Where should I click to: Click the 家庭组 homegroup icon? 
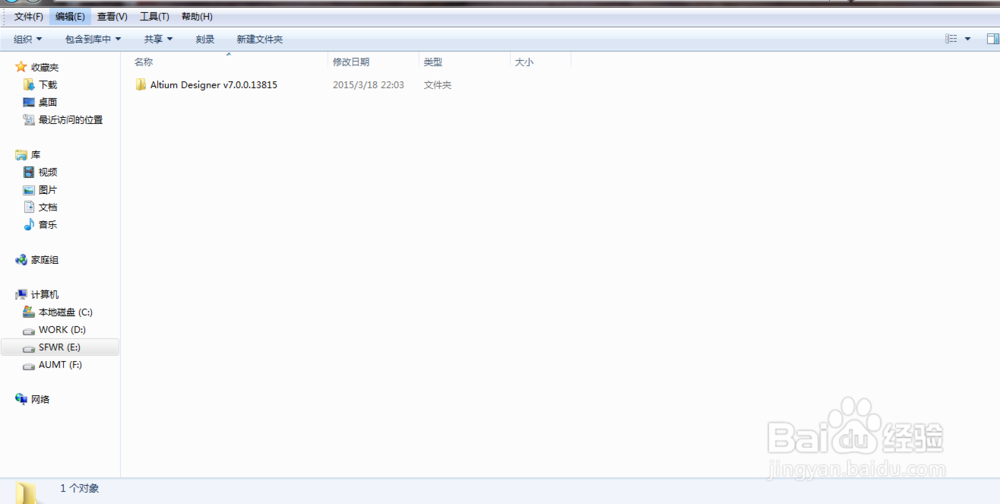pyautogui.click(x=21, y=260)
